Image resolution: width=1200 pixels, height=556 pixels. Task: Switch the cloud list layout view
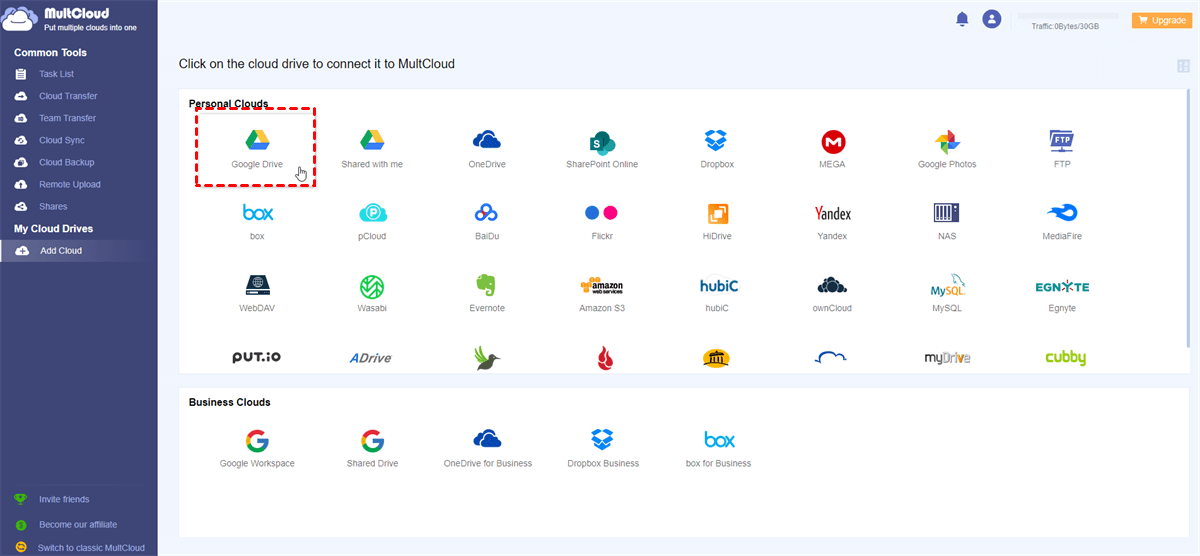point(1184,66)
